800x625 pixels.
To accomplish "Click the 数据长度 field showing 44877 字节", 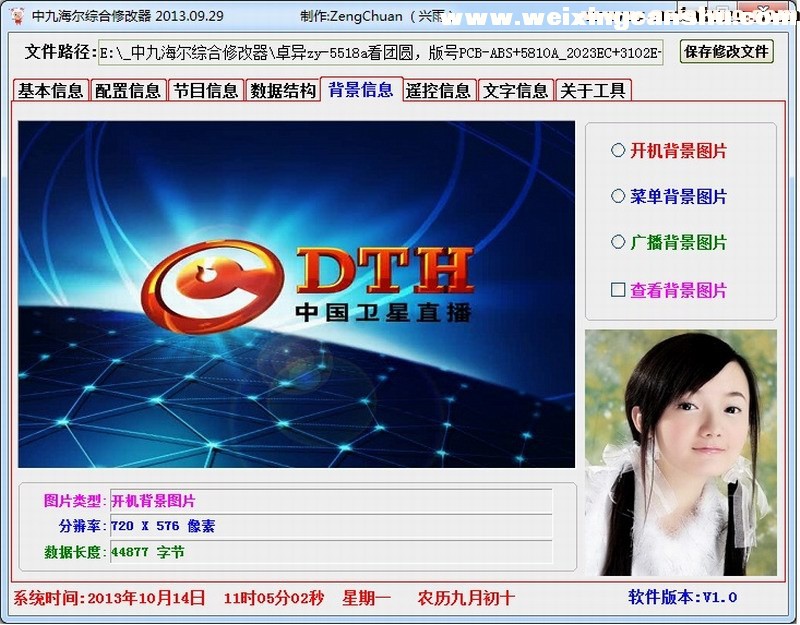I will (331, 552).
